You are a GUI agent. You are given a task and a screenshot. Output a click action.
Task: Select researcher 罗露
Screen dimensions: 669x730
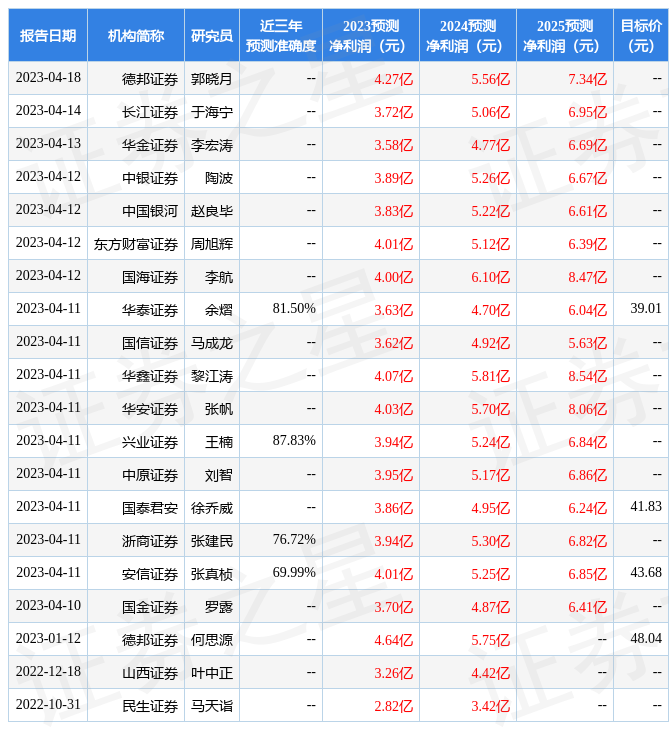point(219,608)
